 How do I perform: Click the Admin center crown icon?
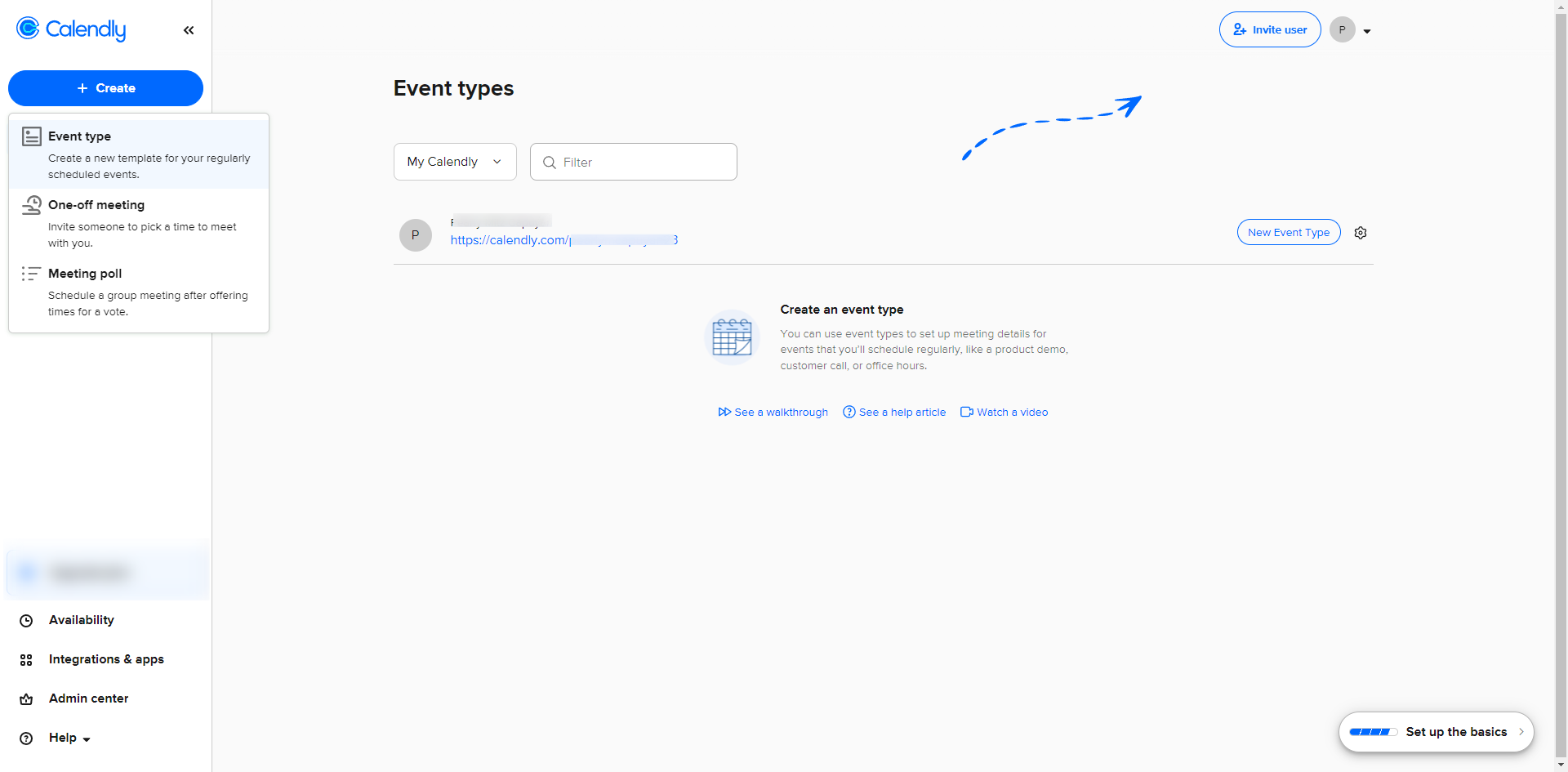click(26, 699)
